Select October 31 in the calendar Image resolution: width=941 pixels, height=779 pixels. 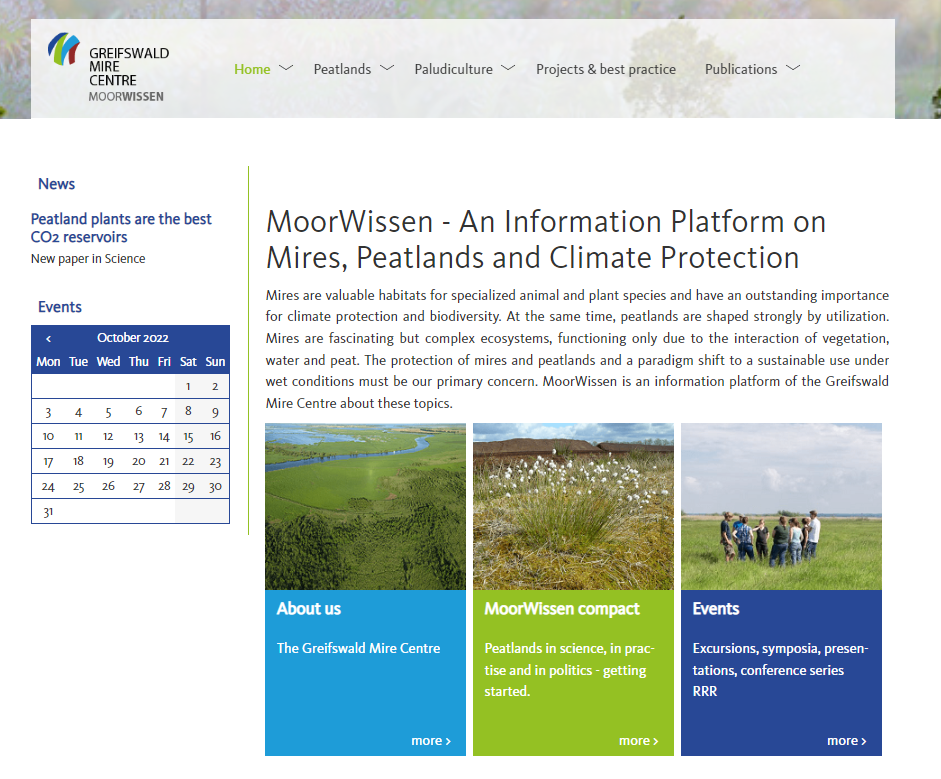(48, 512)
